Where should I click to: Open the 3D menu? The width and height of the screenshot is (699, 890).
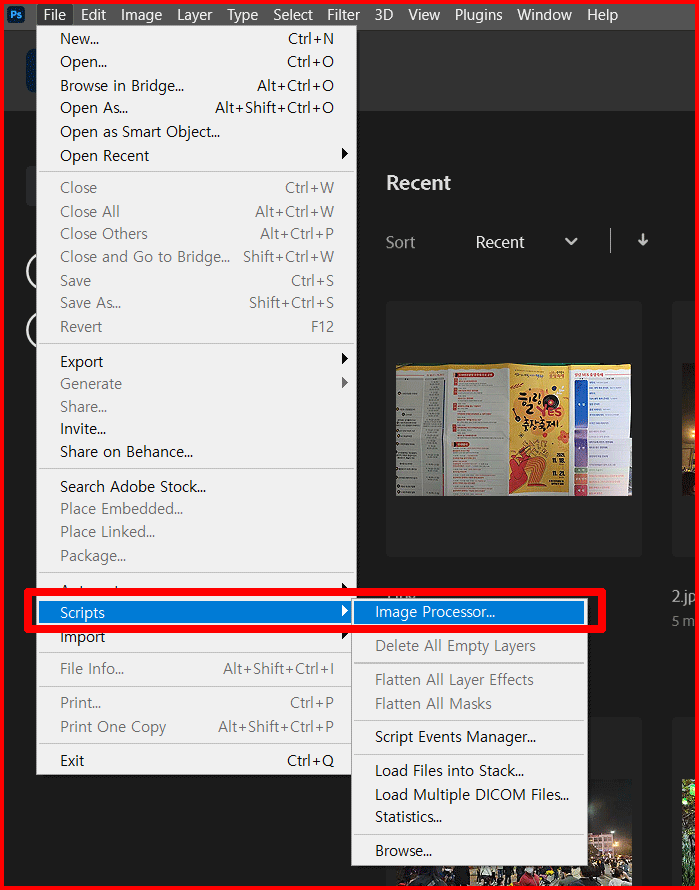[384, 15]
